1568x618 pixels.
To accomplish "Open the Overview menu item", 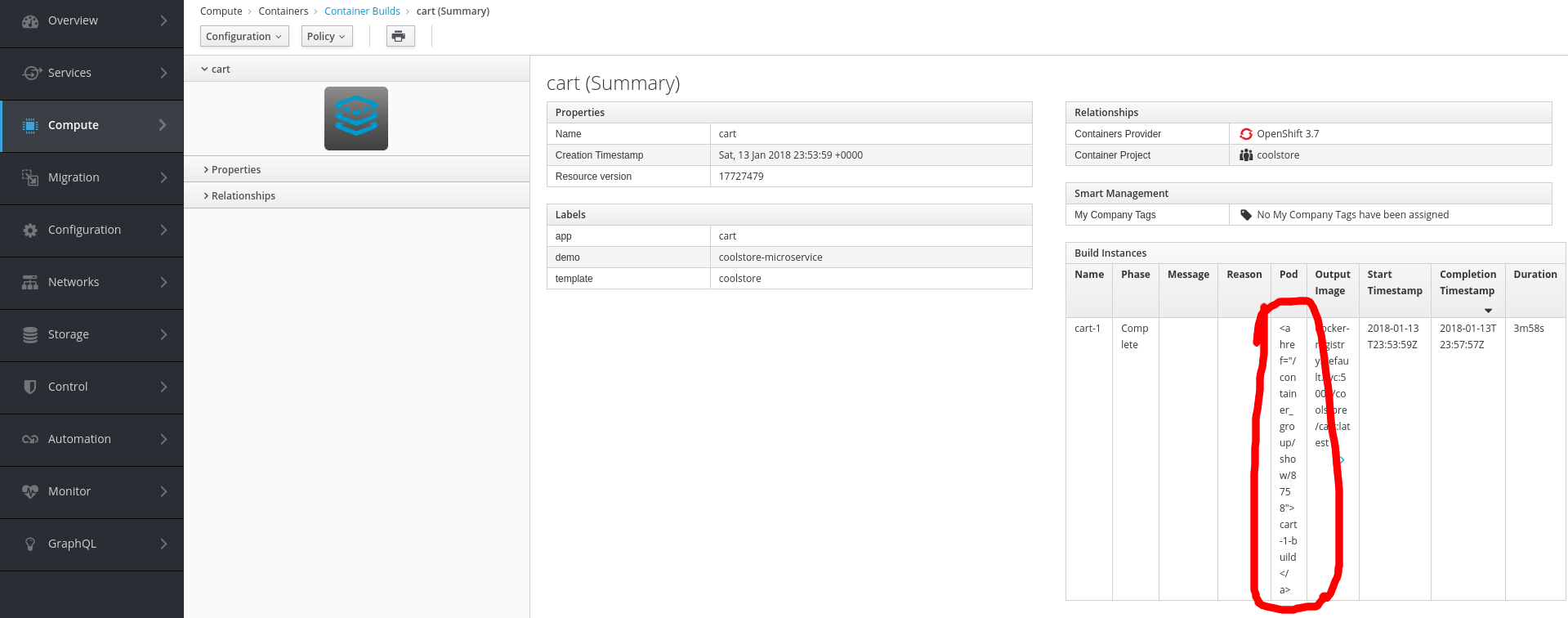I will (92, 21).
